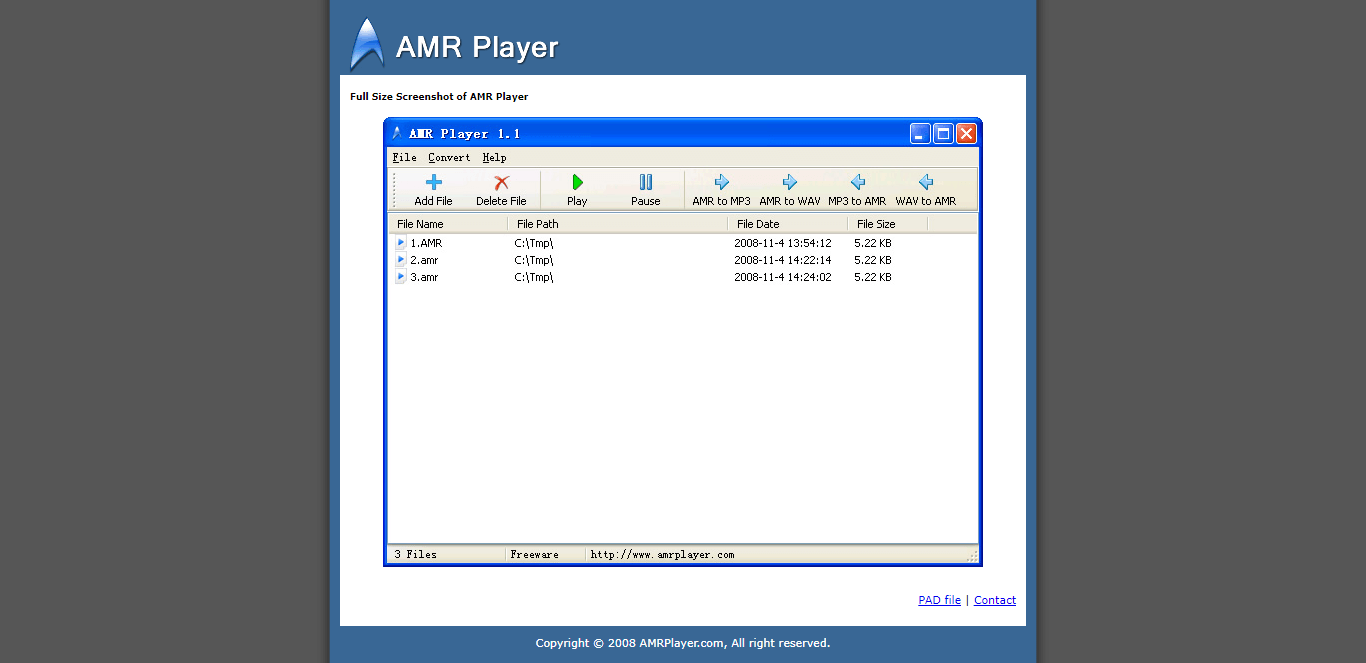1366x663 pixels.
Task: Click the window resize grip in status bar
Action: (971, 555)
